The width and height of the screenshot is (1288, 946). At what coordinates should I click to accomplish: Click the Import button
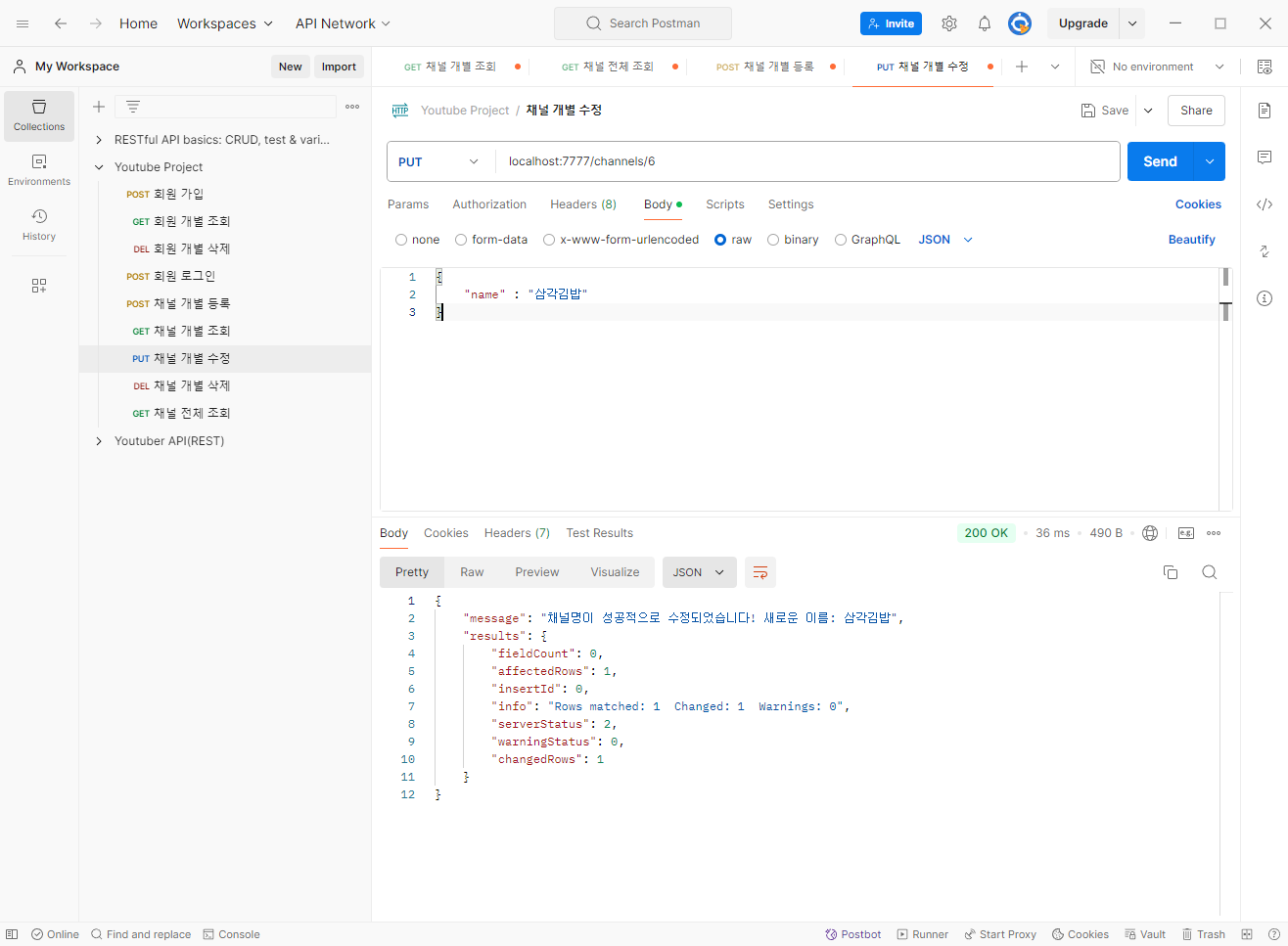(339, 67)
